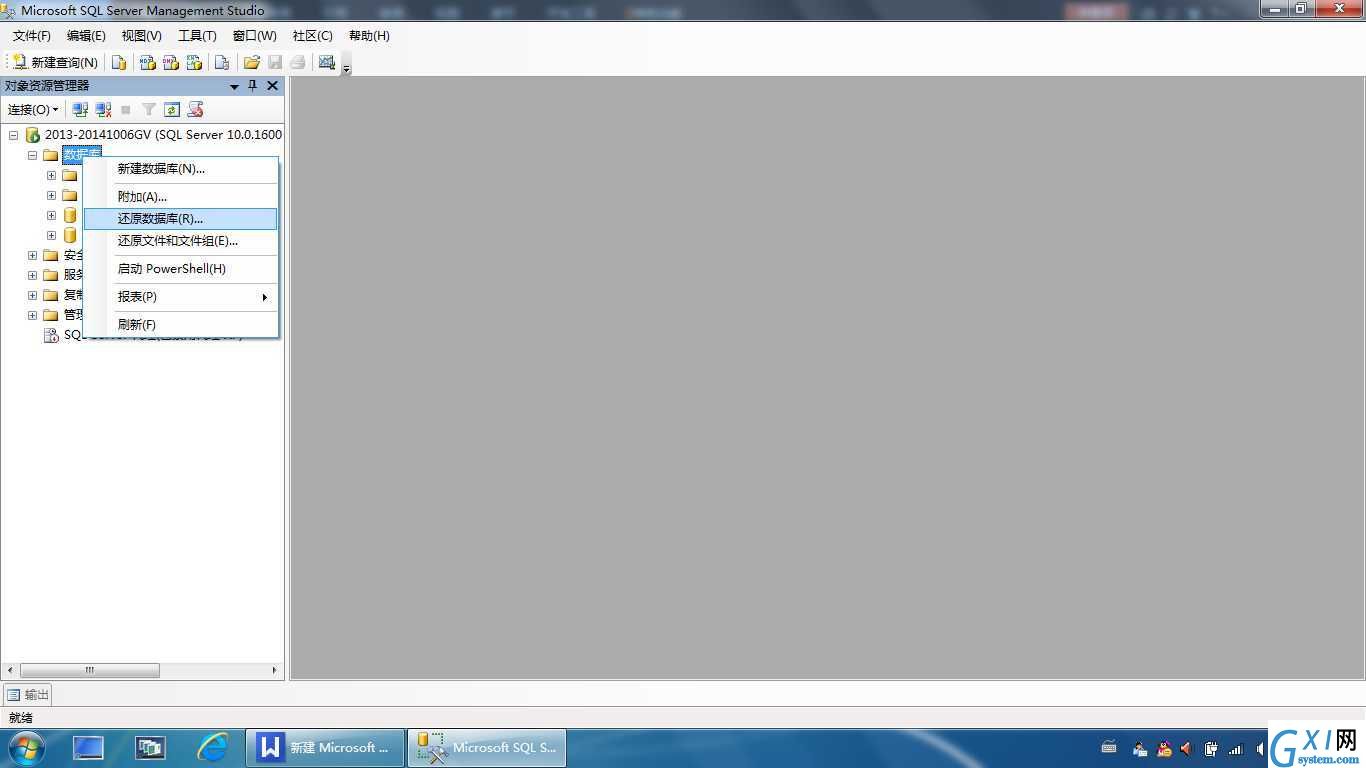The width and height of the screenshot is (1366, 768).
Task: Click the Microsoft SQL S... taskbar button
Action: point(487,748)
